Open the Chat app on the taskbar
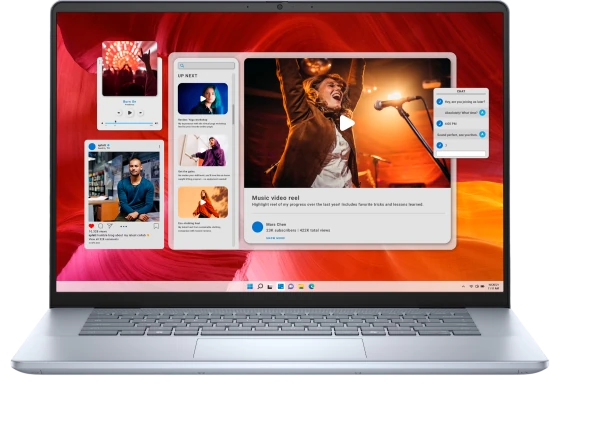Image resolution: width=600 pixels, height=421 pixels. (291, 286)
